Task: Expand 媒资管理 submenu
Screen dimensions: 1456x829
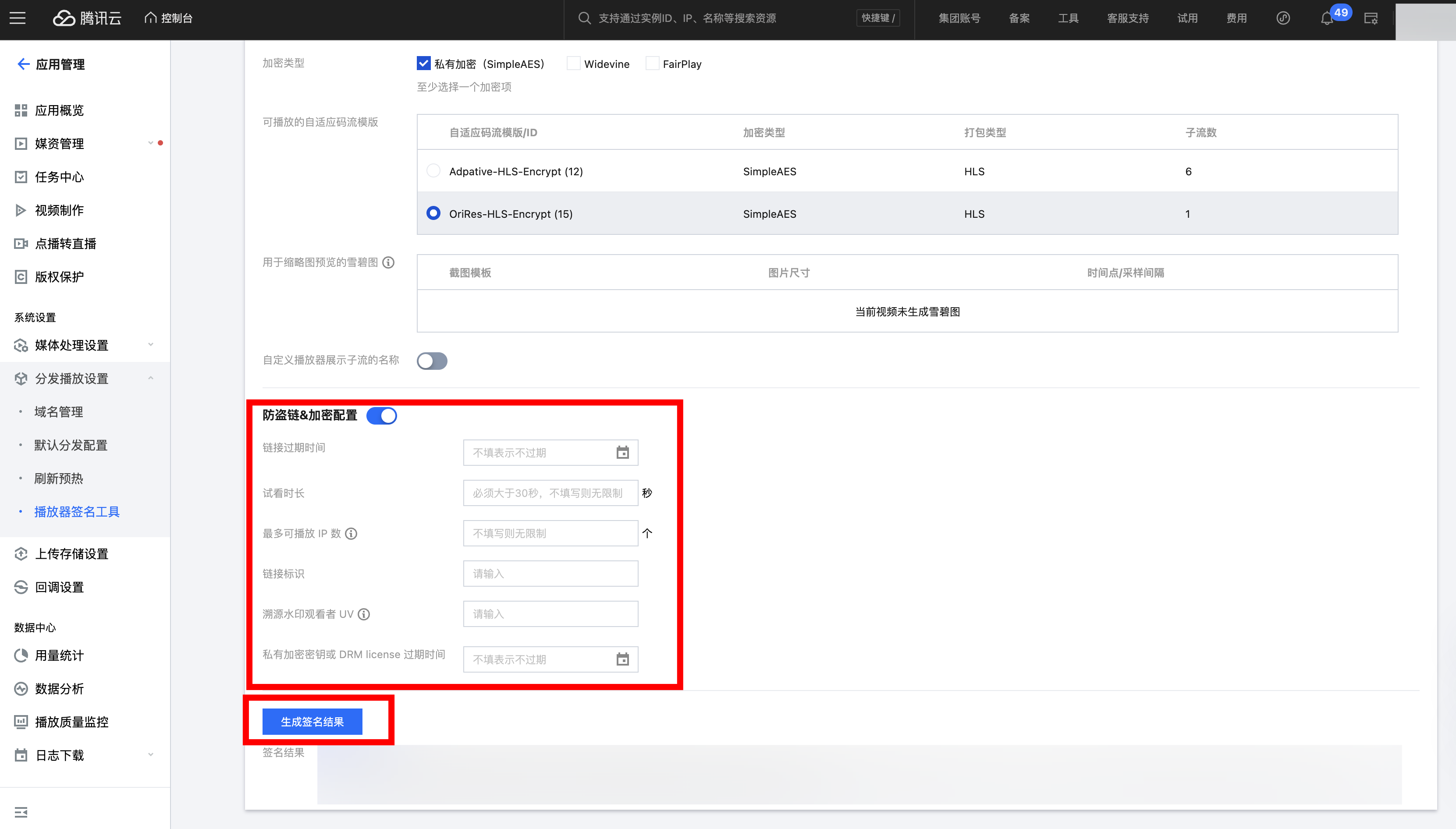Action: [151, 143]
